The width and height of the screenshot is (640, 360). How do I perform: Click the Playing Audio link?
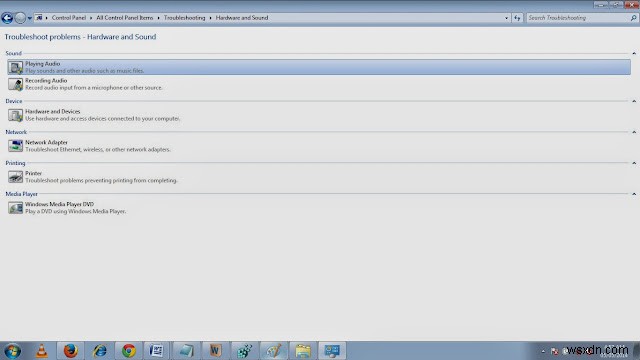click(42, 64)
